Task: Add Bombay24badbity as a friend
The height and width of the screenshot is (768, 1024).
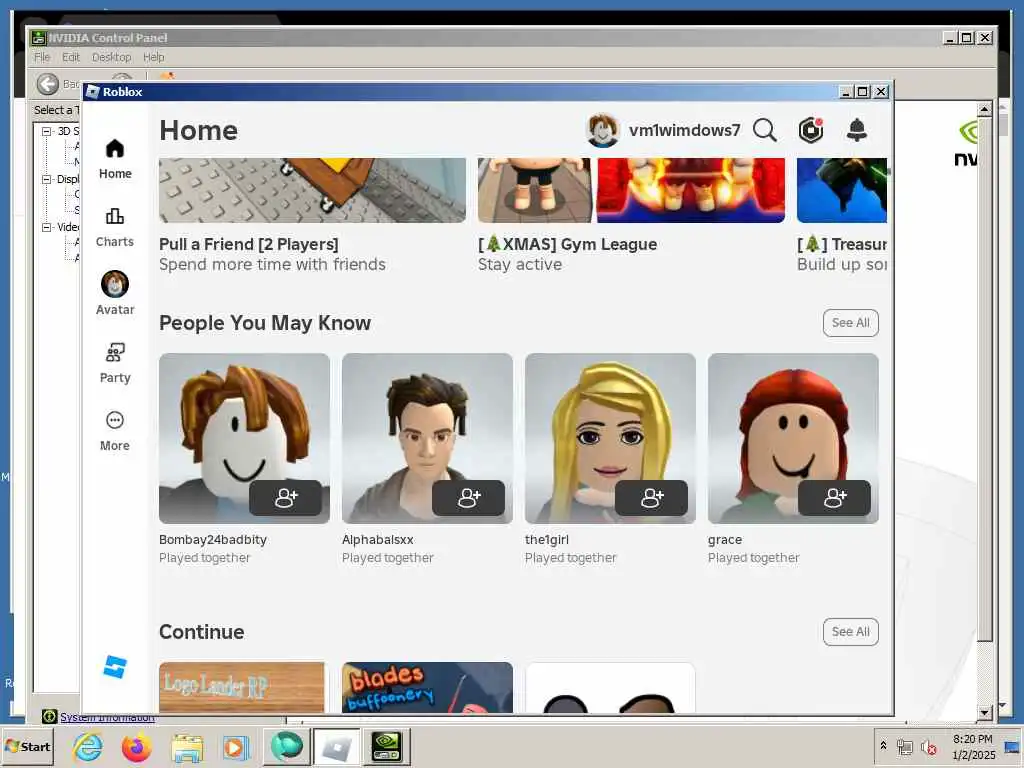Action: tap(285, 498)
